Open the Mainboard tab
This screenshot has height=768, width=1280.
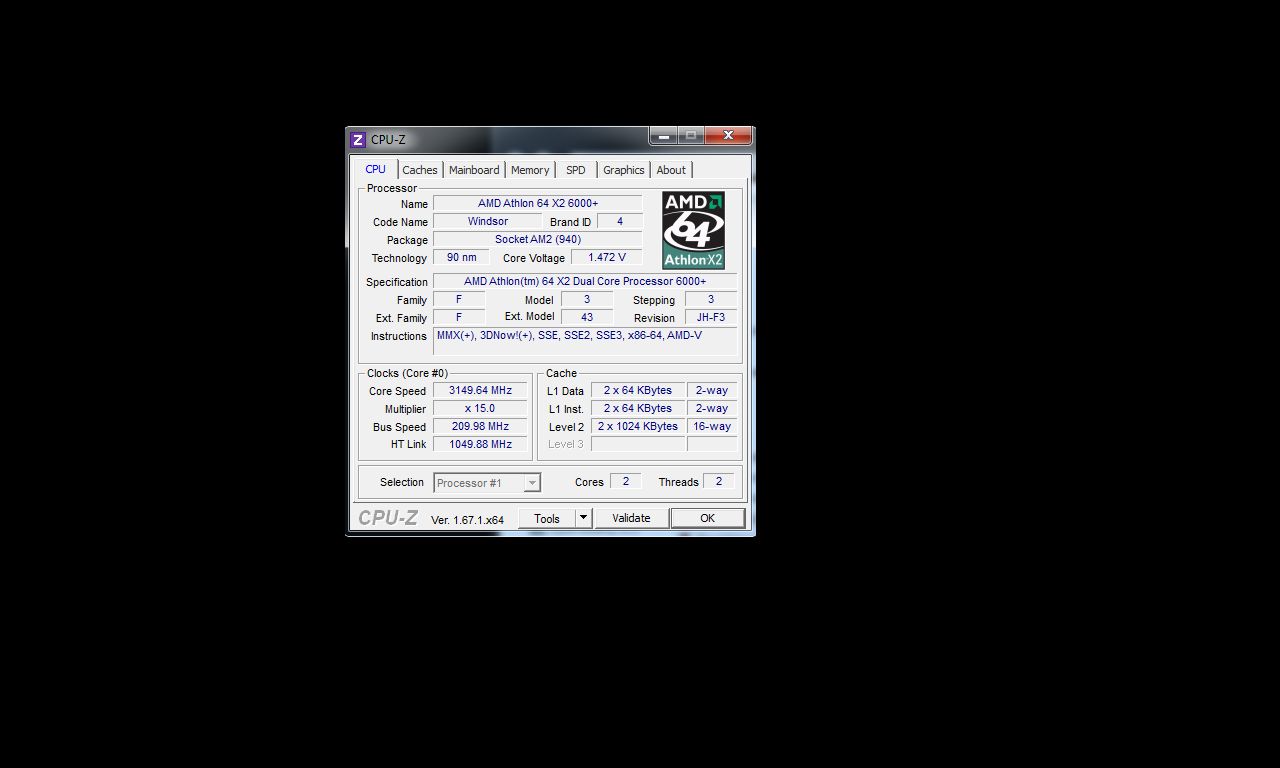tap(474, 170)
